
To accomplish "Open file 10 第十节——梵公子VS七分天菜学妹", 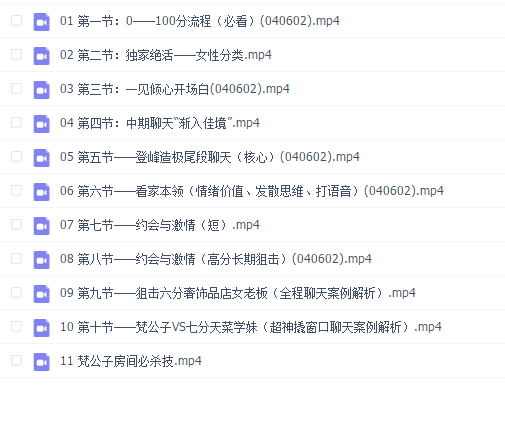I will pyautogui.click(x=251, y=327).
